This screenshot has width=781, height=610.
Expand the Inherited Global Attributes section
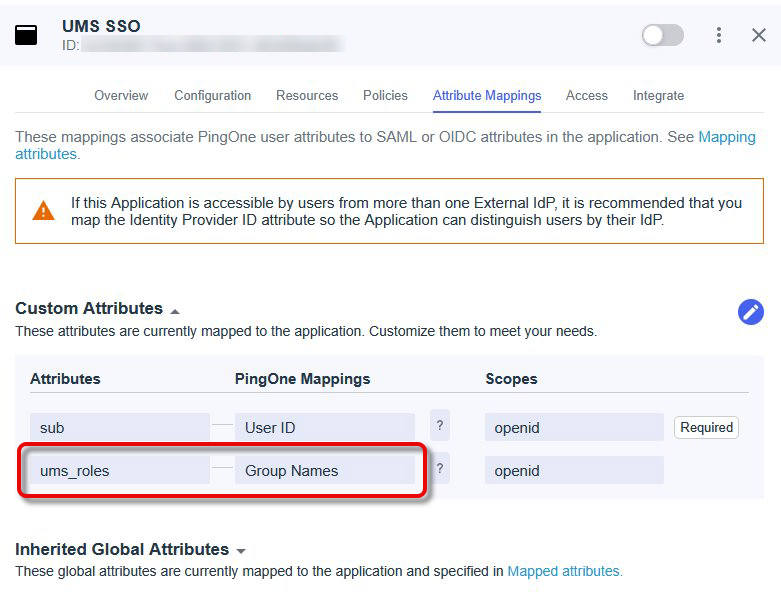(241, 551)
